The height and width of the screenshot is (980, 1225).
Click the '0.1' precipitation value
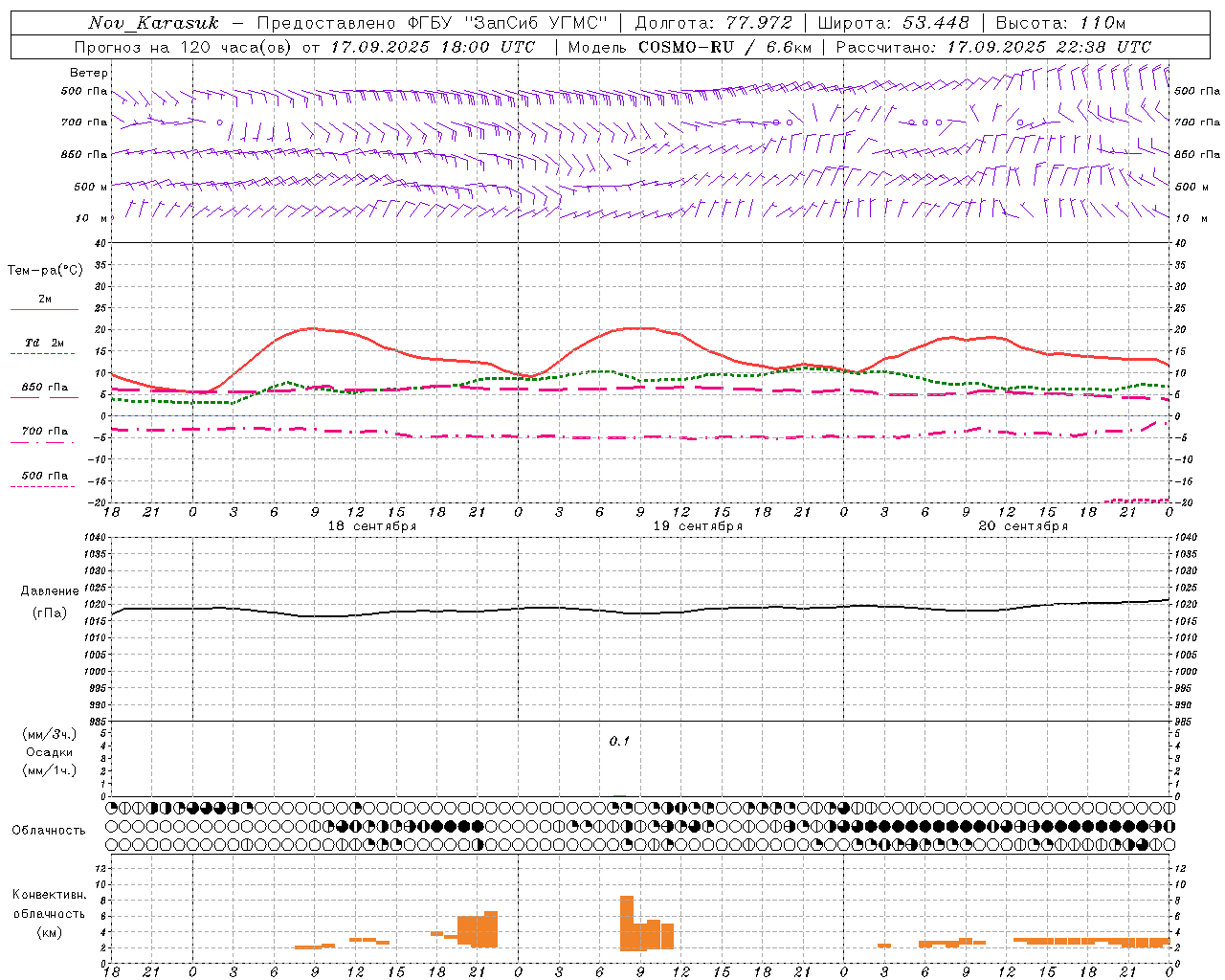pyautogui.click(x=619, y=742)
